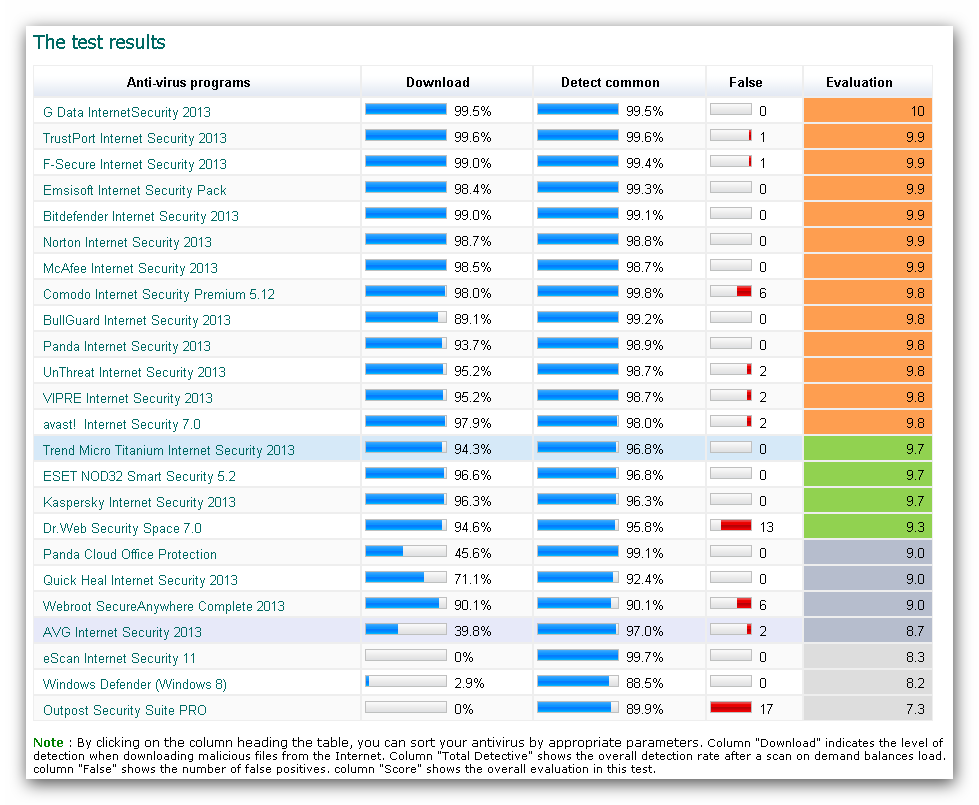Screen dimensions: 979x805
Task: Open ESET NOD32 Smart Security 5.2 link
Action: pyautogui.click(x=140, y=476)
